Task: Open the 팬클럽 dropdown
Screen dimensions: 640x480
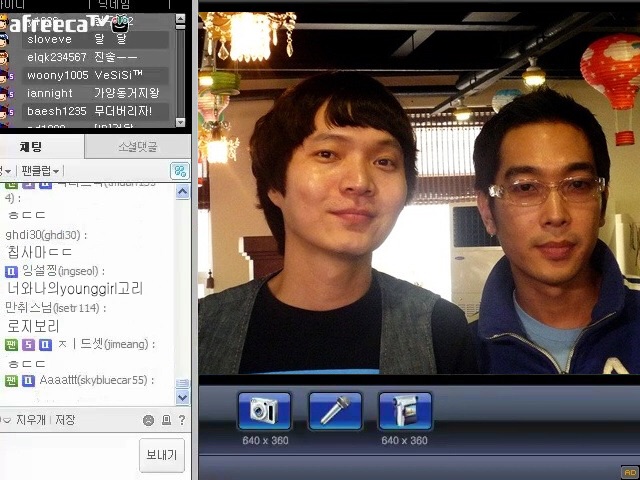Action: pyautogui.click(x=41, y=171)
